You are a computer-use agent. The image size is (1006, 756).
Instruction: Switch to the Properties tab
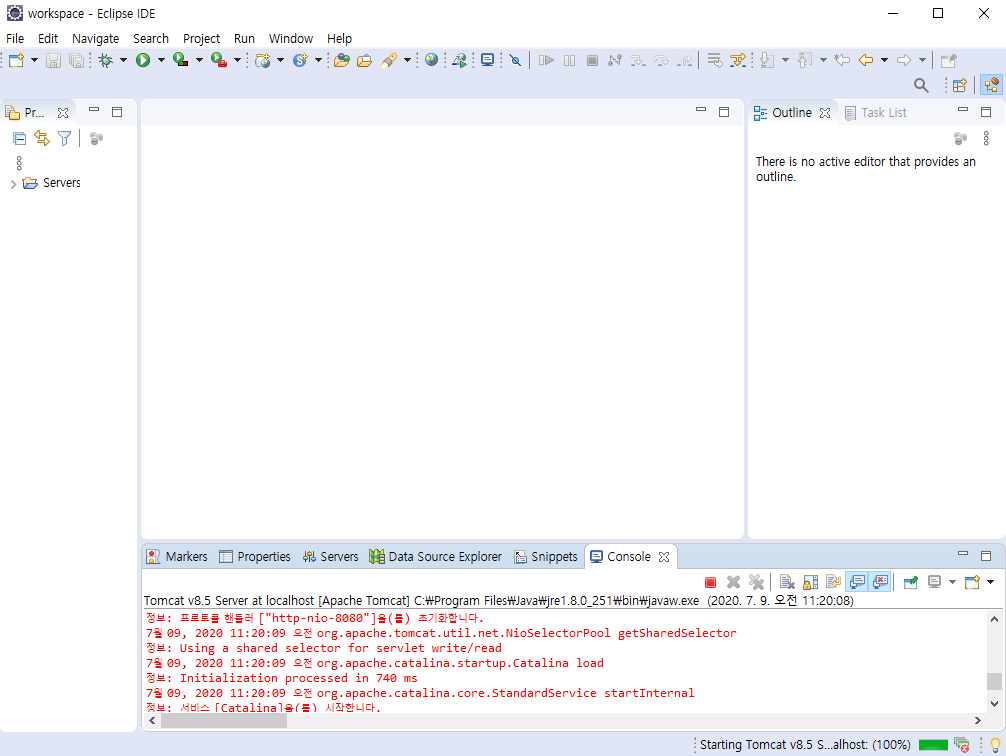pyautogui.click(x=255, y=556)
